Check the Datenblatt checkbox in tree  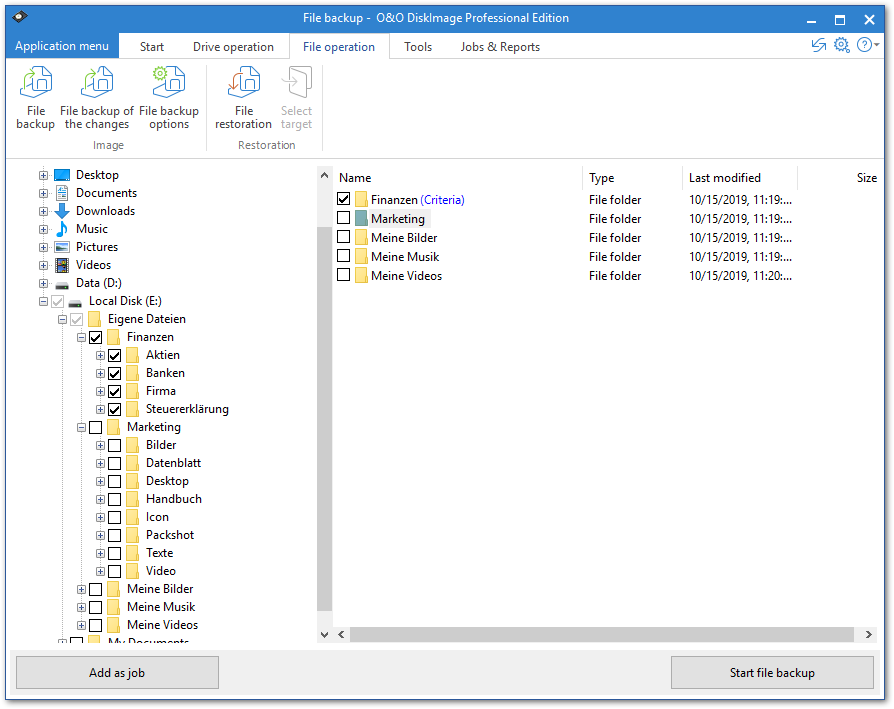pos(115,463)
